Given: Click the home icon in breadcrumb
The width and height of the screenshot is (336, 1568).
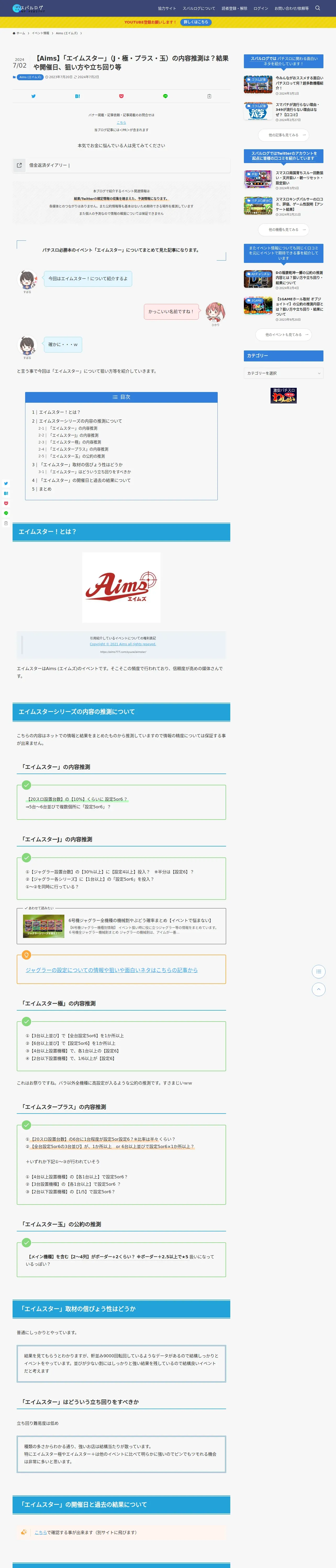Looking at the screenshot, I should [14, 33].
